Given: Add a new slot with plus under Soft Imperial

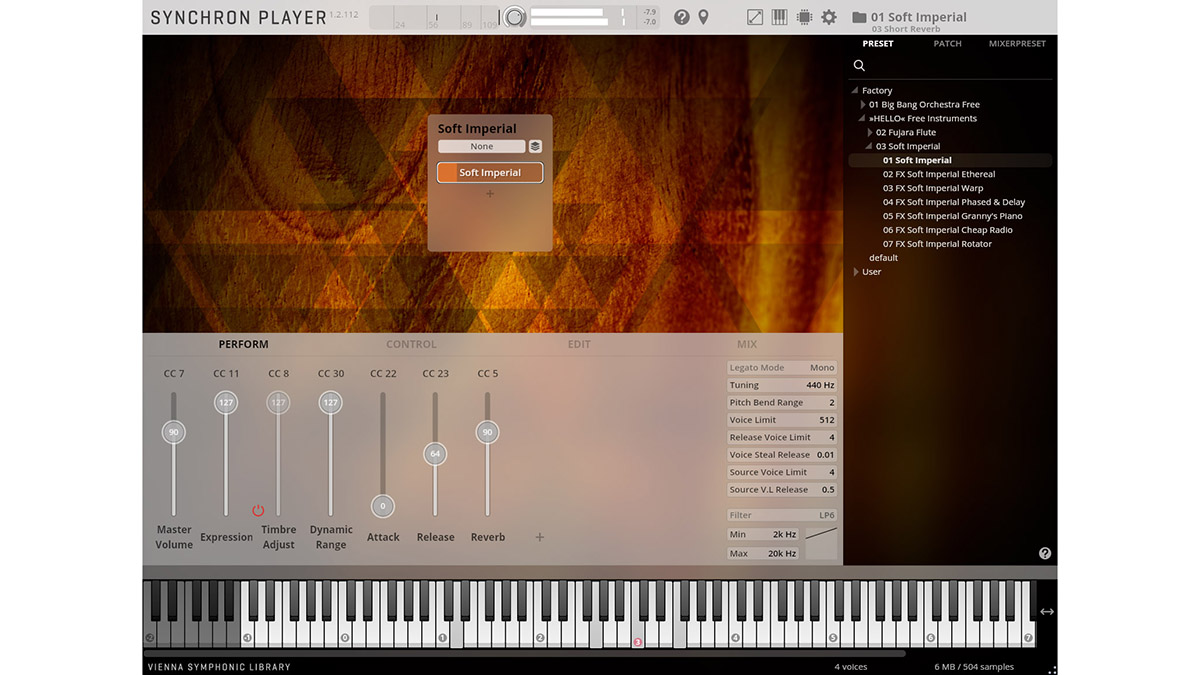Looking at the screenshot, I should pyautogui.click(x=490, y=194).
